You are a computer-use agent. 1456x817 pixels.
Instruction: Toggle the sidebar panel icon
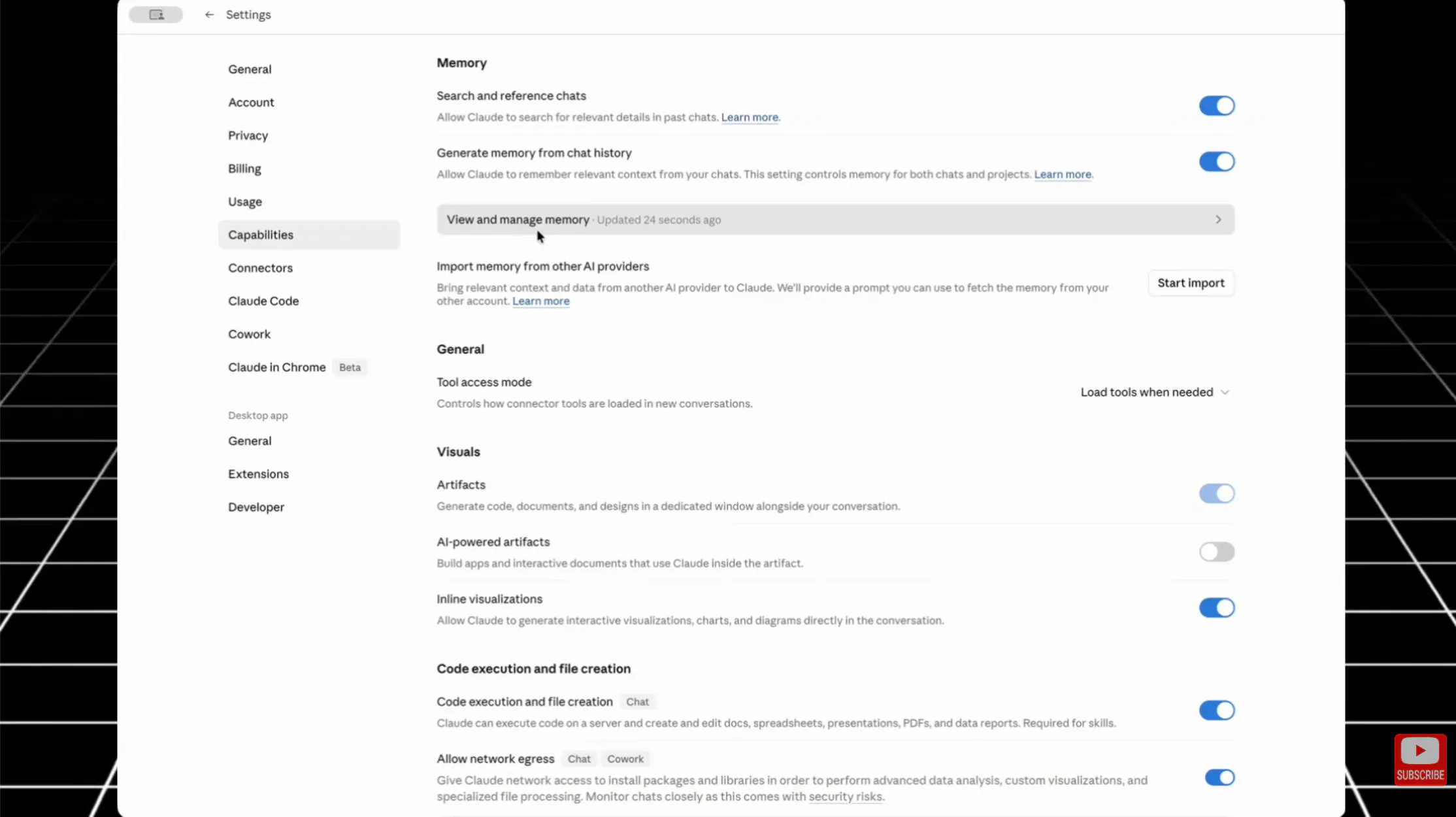click(156, 14)
